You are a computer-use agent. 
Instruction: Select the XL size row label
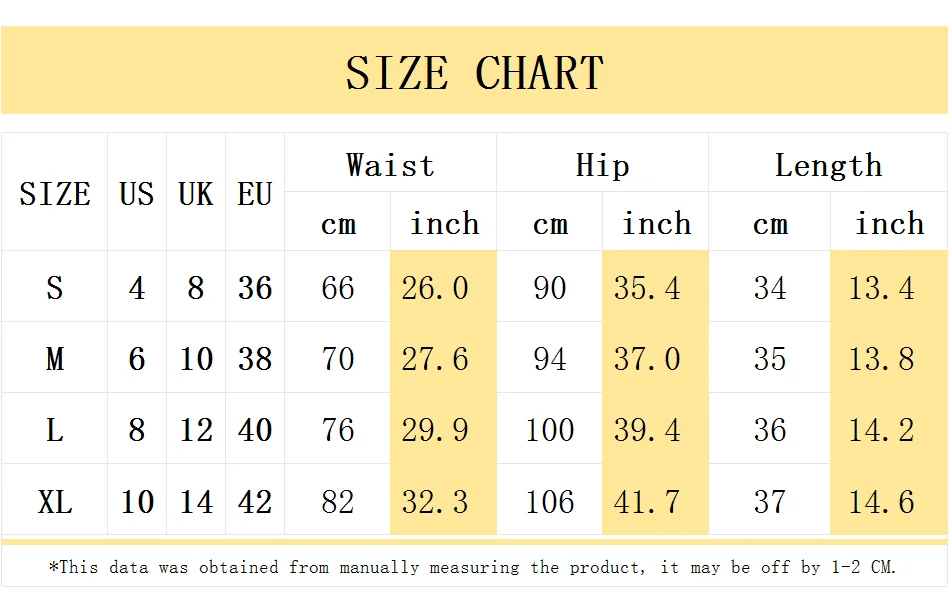click(x=55, y=500)
